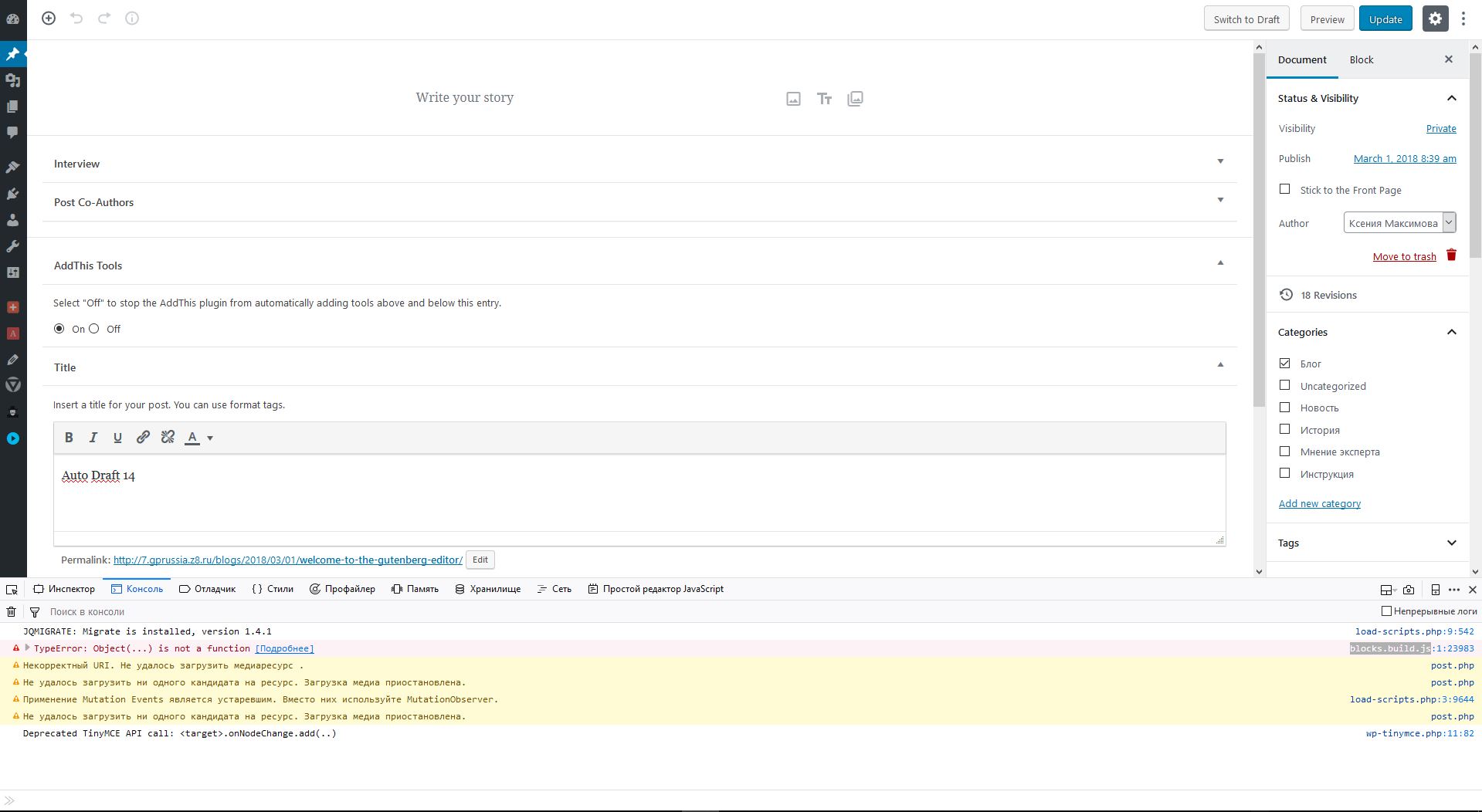The width and height of the screenshot is (1482, 812).
Task: Click the Private visibility link
Action: (1441, 129)
